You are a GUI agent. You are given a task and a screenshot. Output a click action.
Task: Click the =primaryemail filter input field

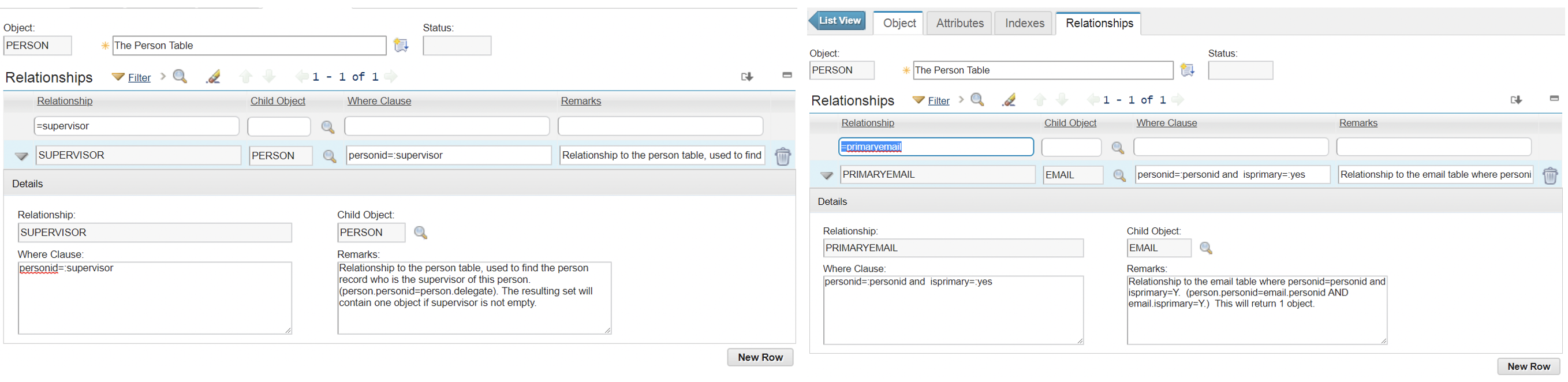click(936, 147)
